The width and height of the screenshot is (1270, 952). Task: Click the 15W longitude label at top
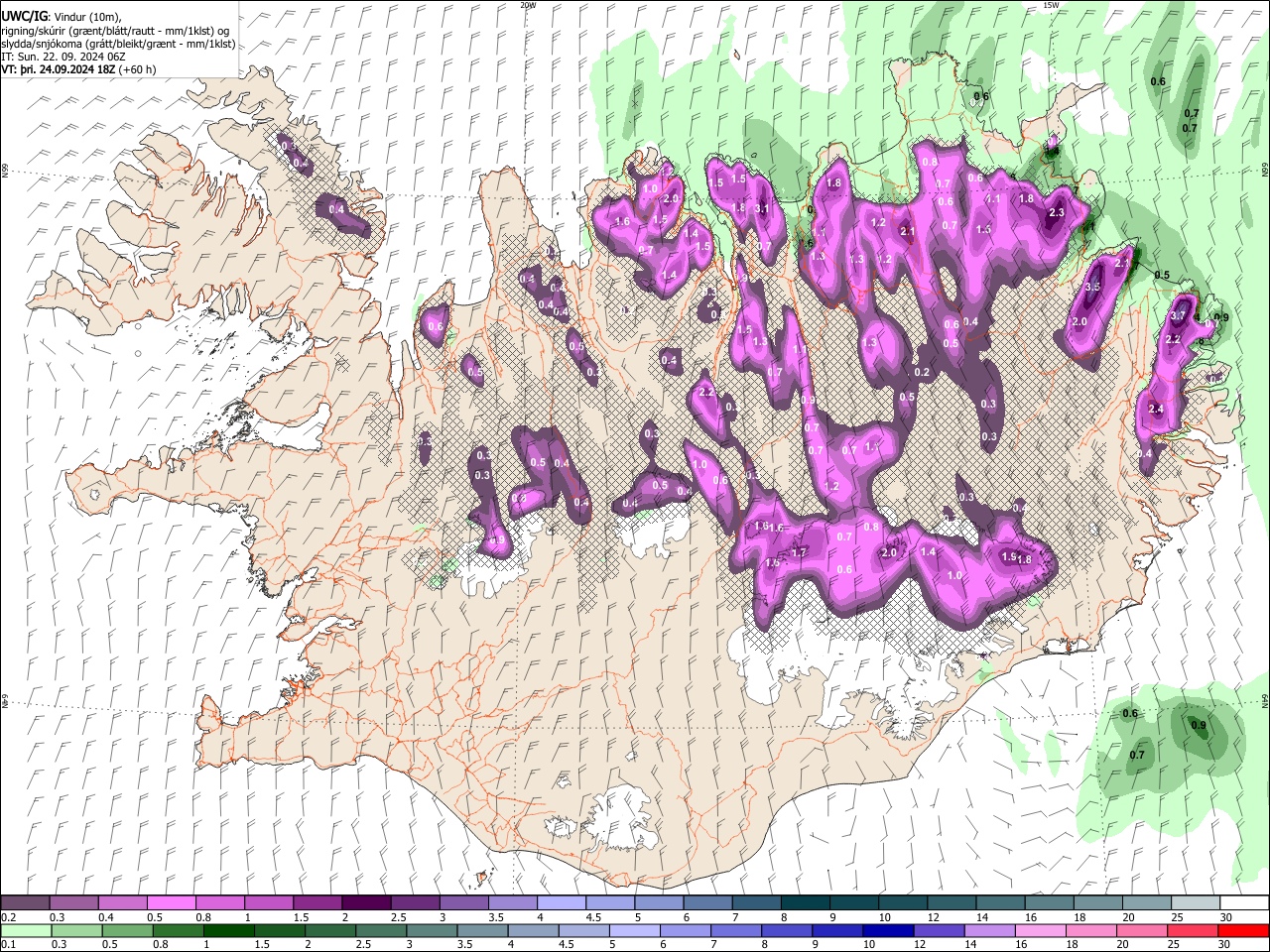pyautogui.click(x=1051, y=5)
